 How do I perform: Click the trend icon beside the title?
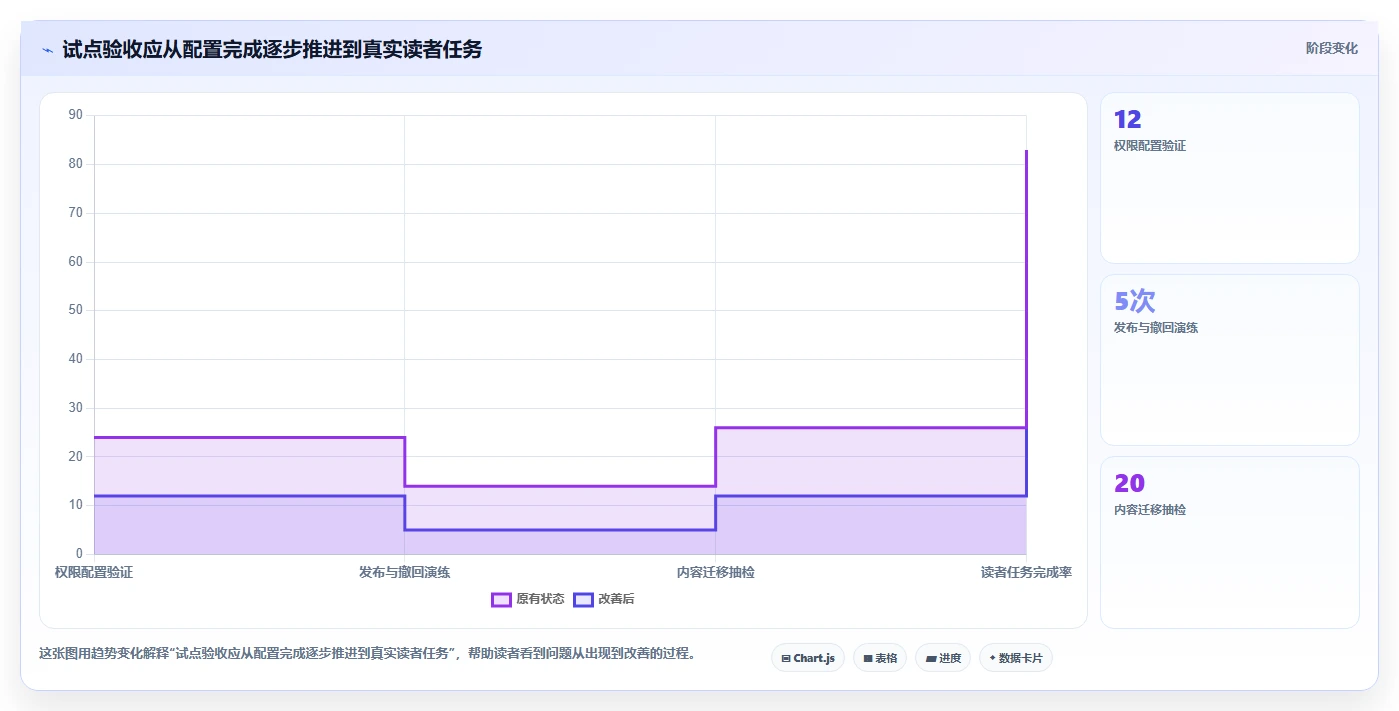pos(47,49)
